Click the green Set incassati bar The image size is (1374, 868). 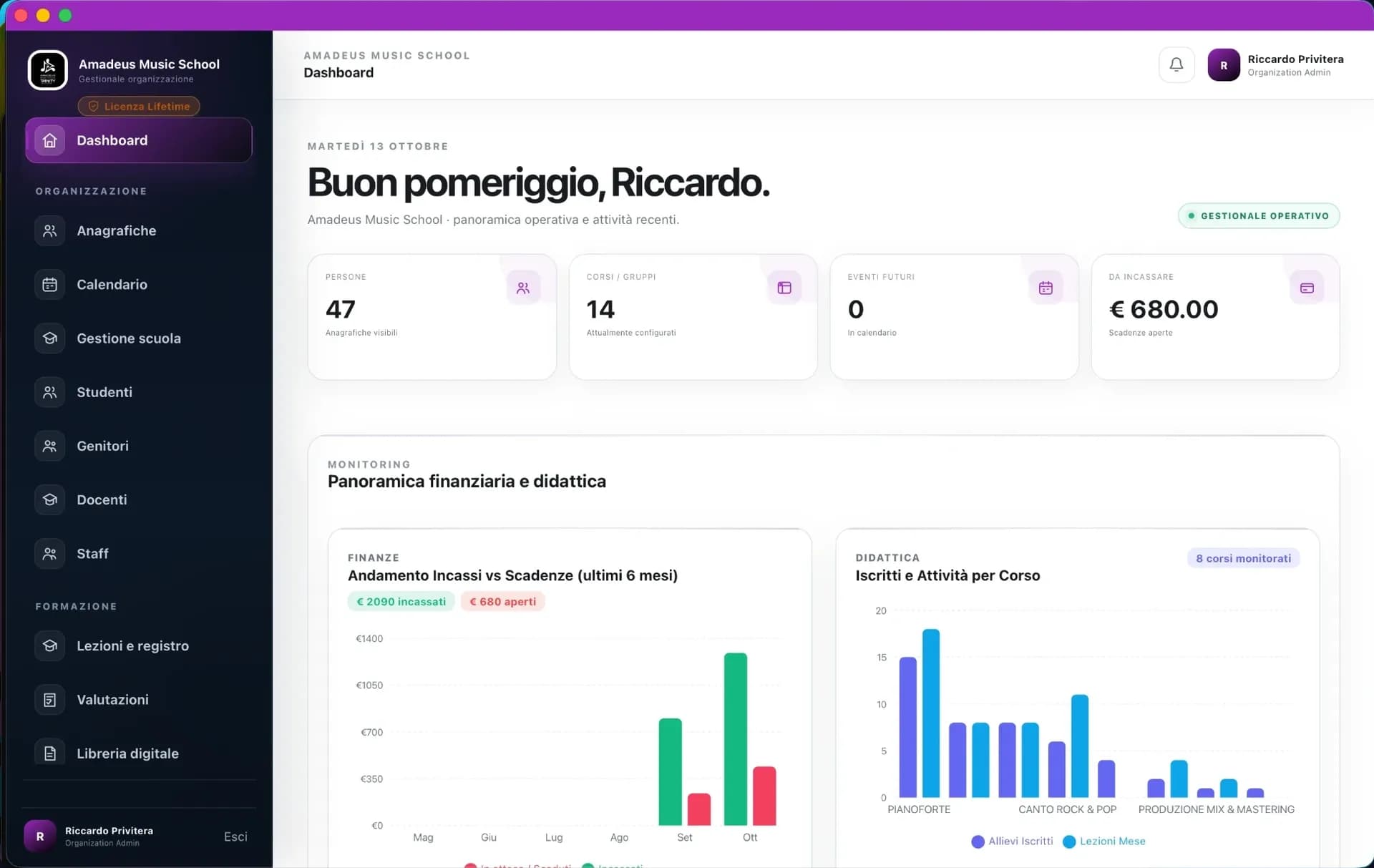(x=670, y=771)
